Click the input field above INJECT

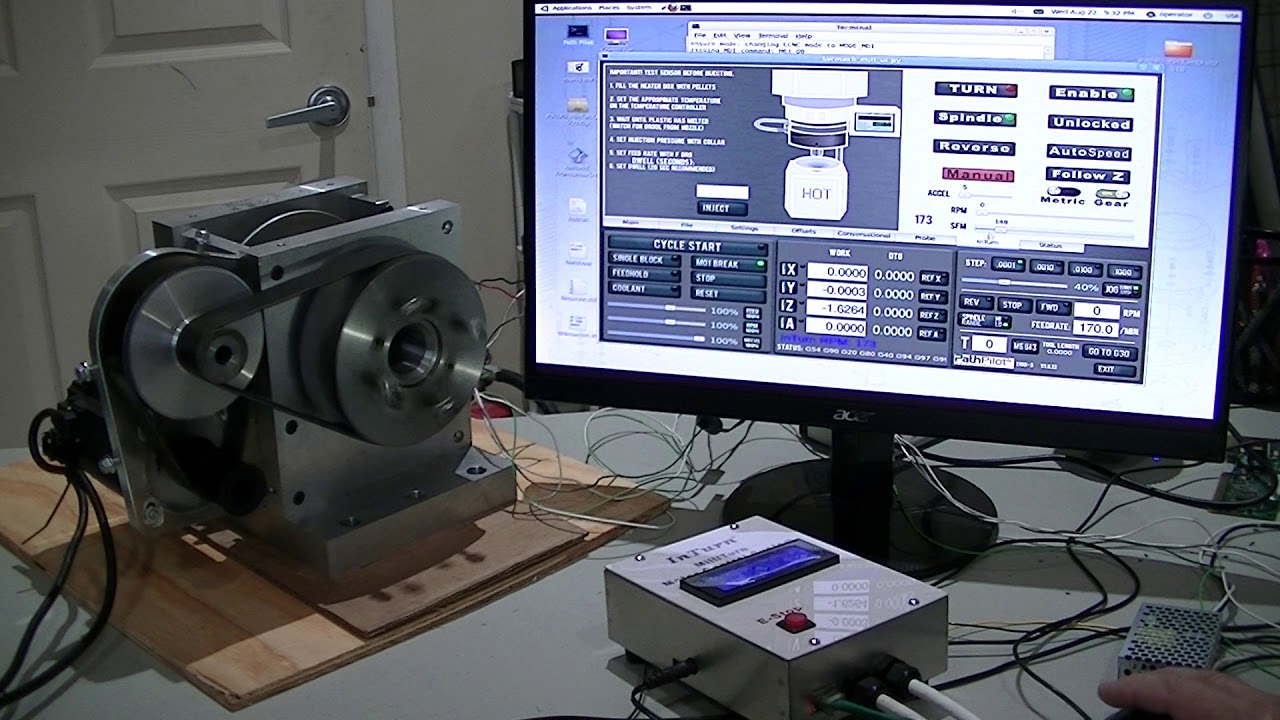722,192
